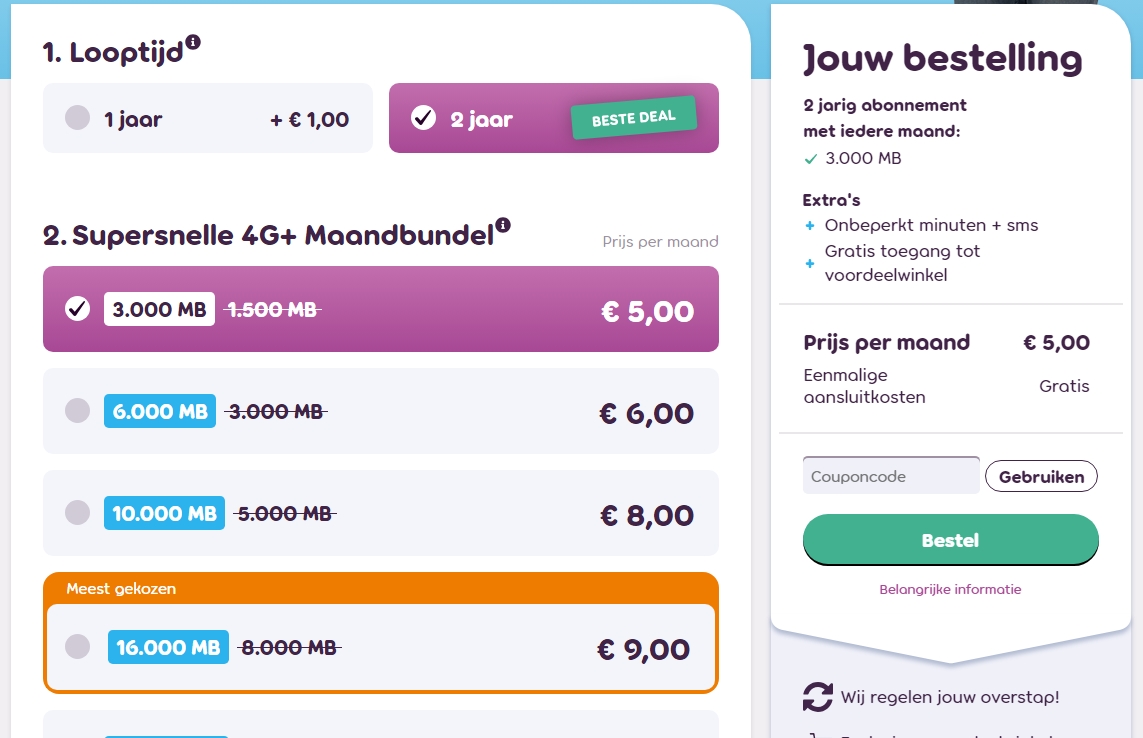Open the info icon beside Supersnelle 4G+ Maandbundel
Image resolution: width=1143 pixels, height=738 pixels.
503,225
